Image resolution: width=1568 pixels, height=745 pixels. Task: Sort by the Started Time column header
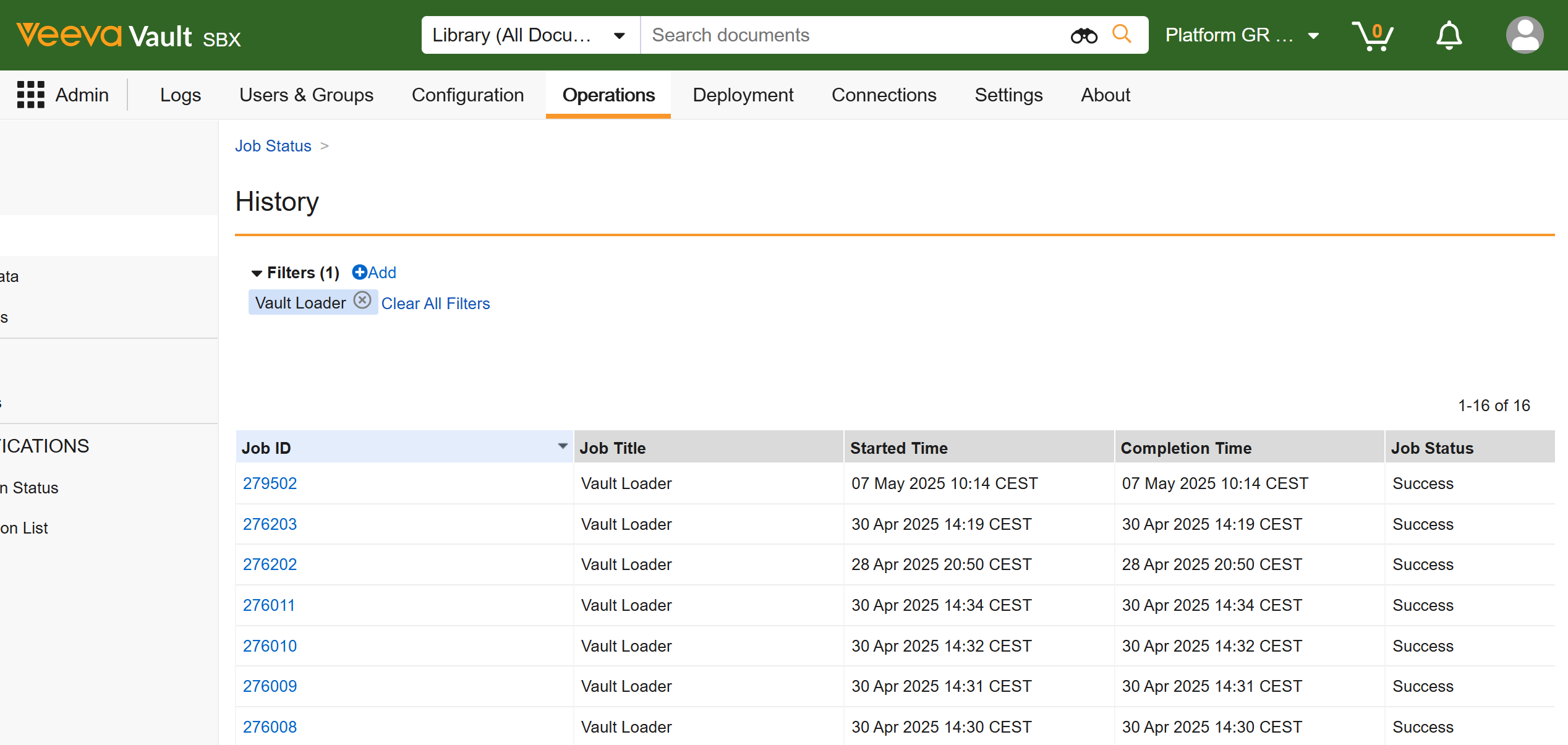898,448
